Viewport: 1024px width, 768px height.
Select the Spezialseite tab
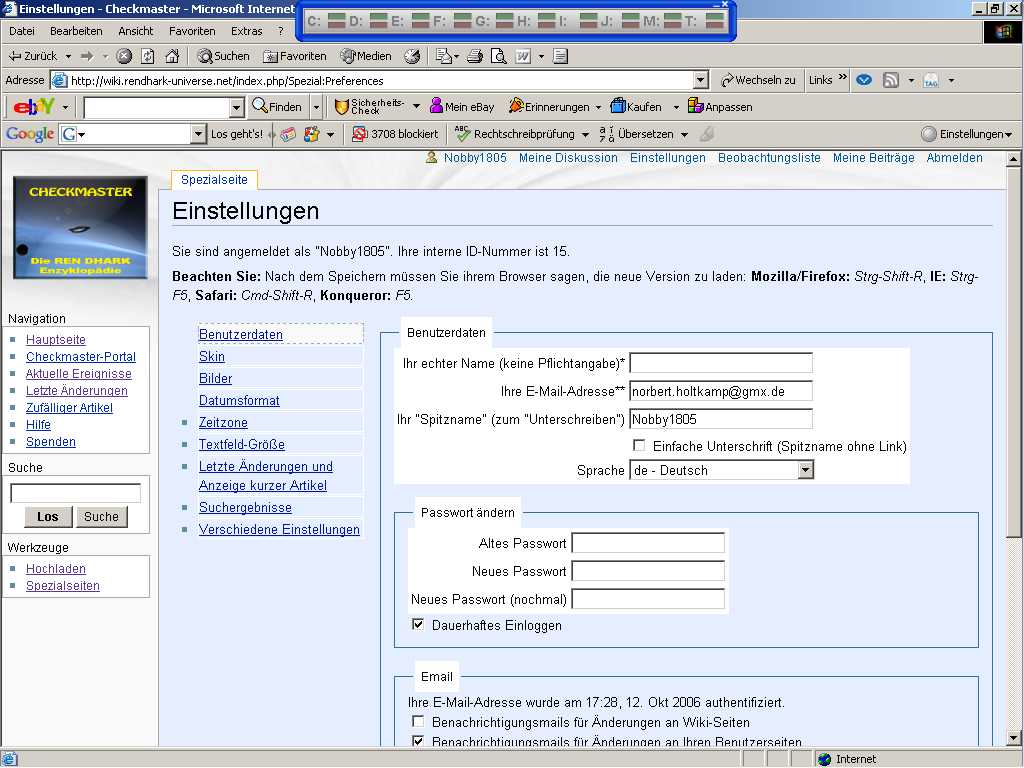pos(214,180)
